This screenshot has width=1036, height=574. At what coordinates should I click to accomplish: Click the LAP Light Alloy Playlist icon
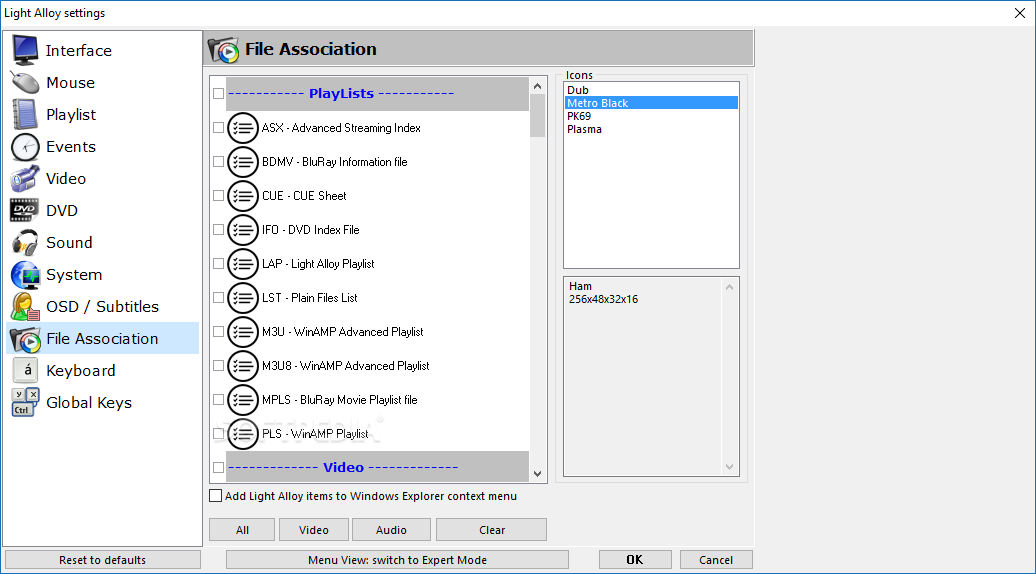coord(242,264)
